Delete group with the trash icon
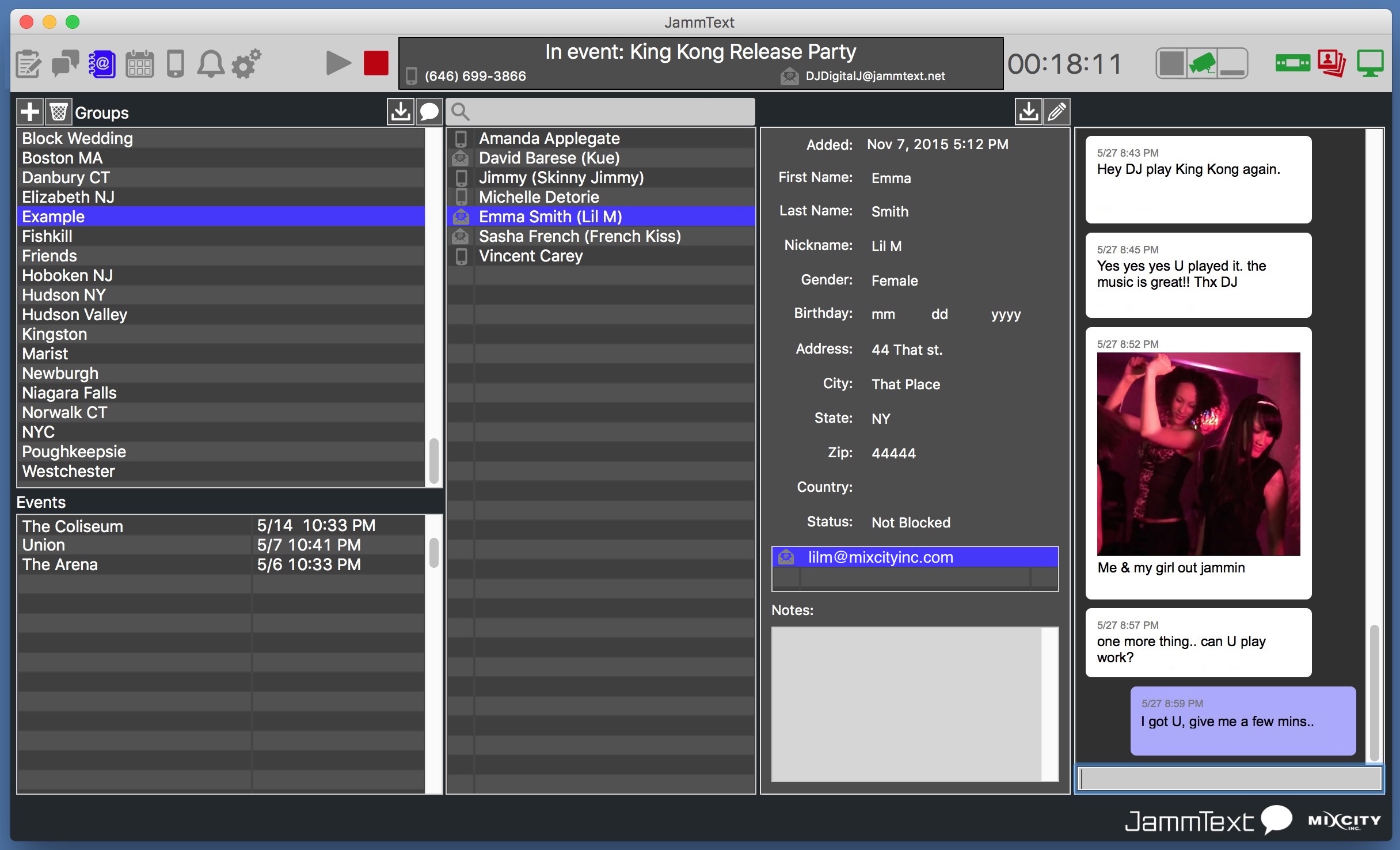Image resolution: width=1400 pixels, height=850 pixels. pos(58,112)
